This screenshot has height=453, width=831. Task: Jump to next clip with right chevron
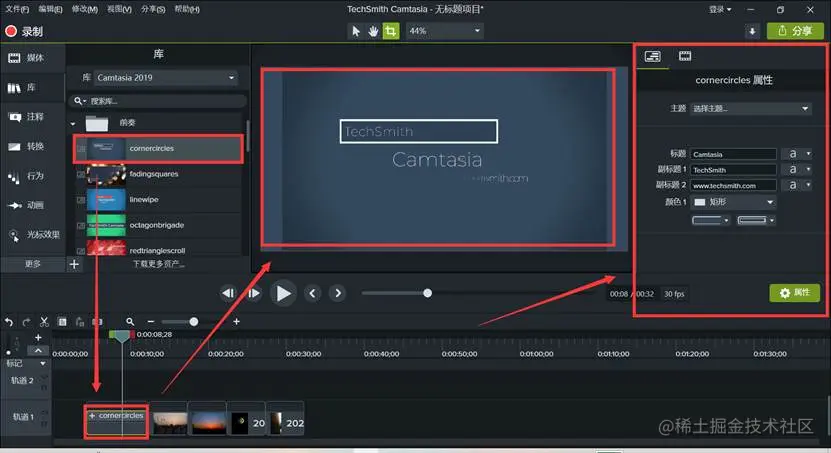338,293
